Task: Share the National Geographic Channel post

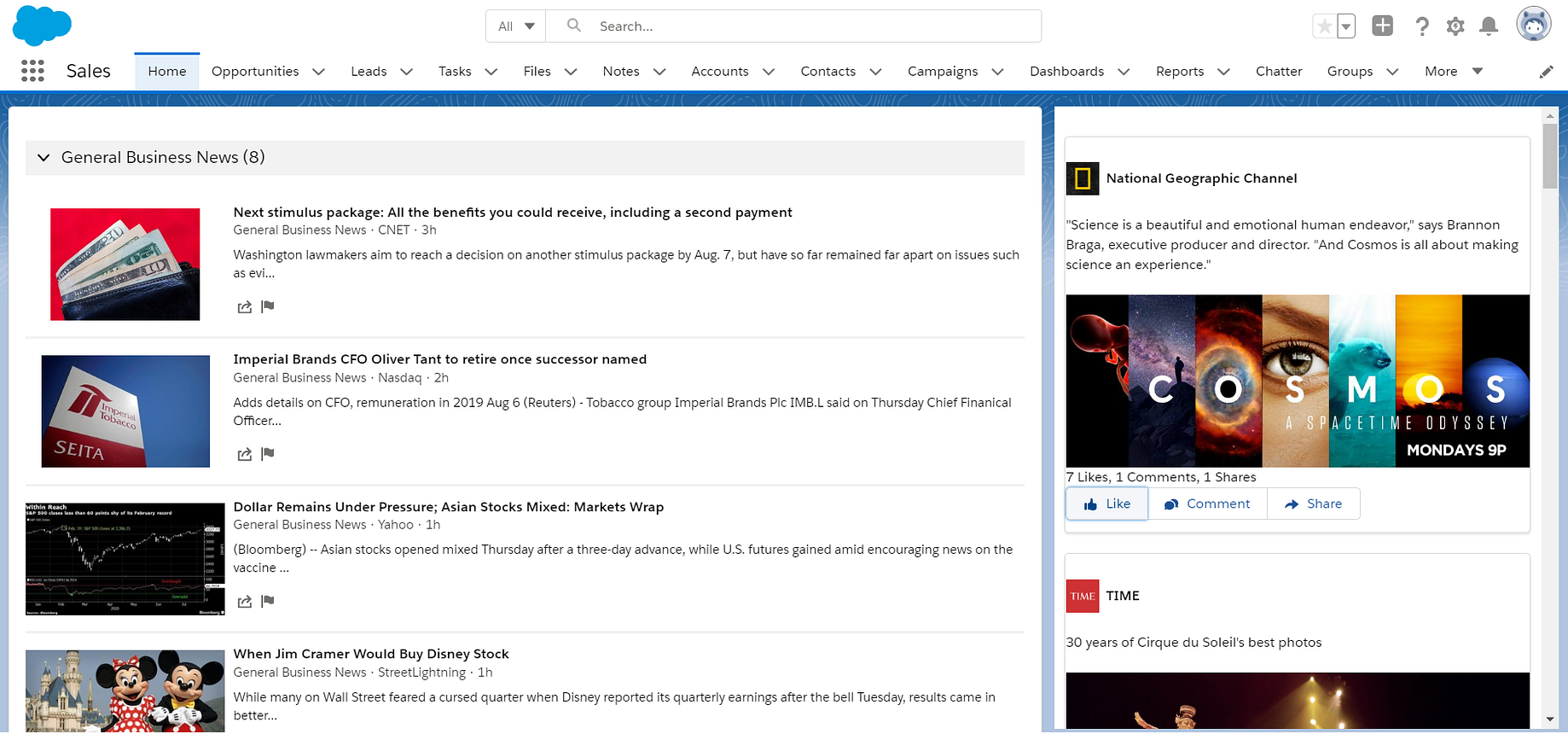Action: pyautogui.click(x=1313, y=504)
